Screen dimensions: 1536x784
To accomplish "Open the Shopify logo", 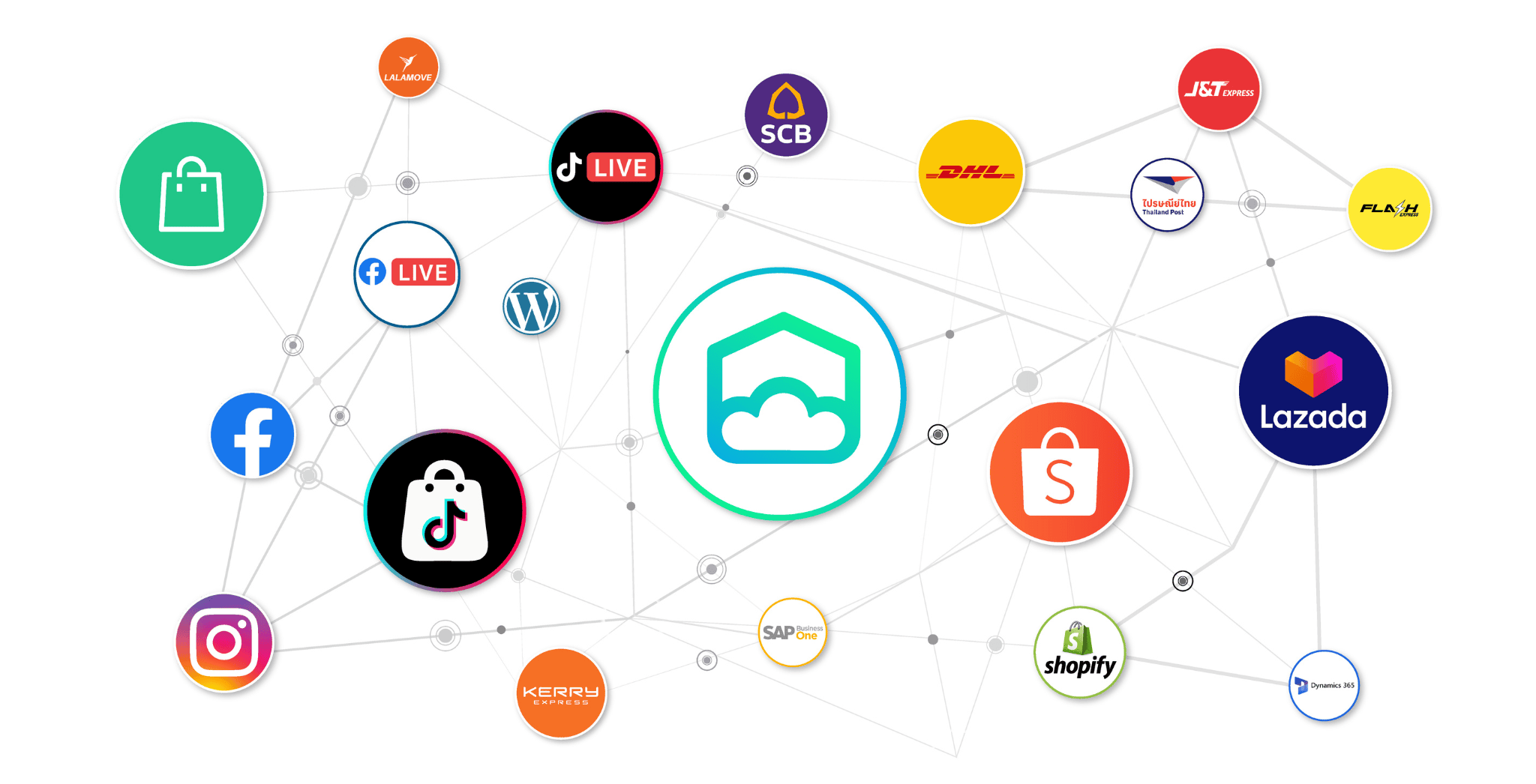I will point(1079,652).
